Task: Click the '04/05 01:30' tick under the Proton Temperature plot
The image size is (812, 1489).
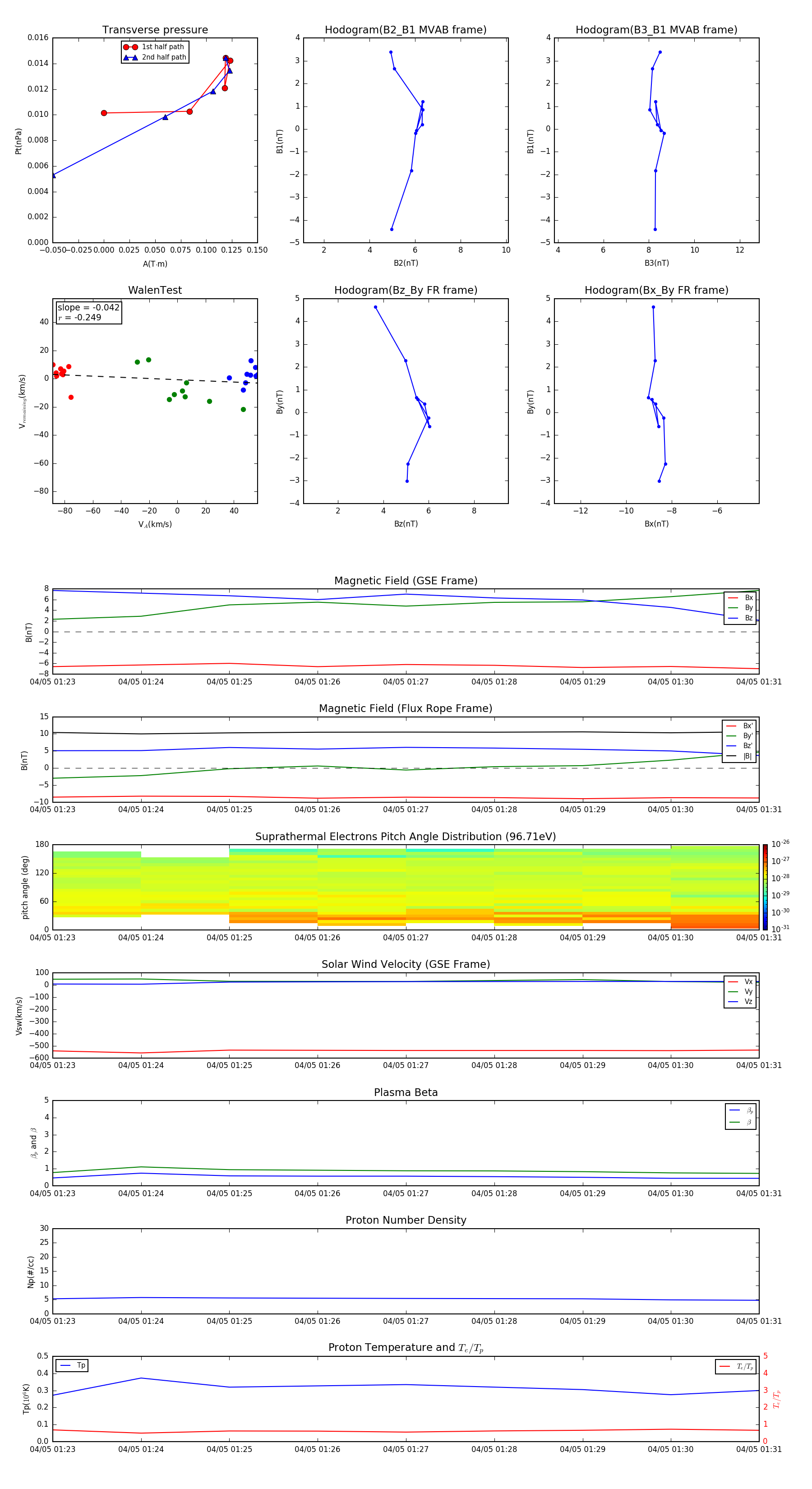Action: click(x=670, y=1449)
